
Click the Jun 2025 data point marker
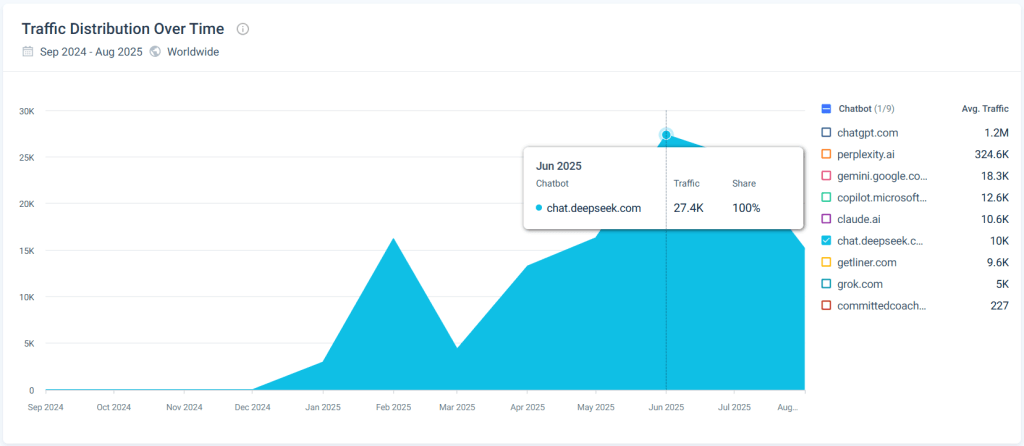pos(666,135)
